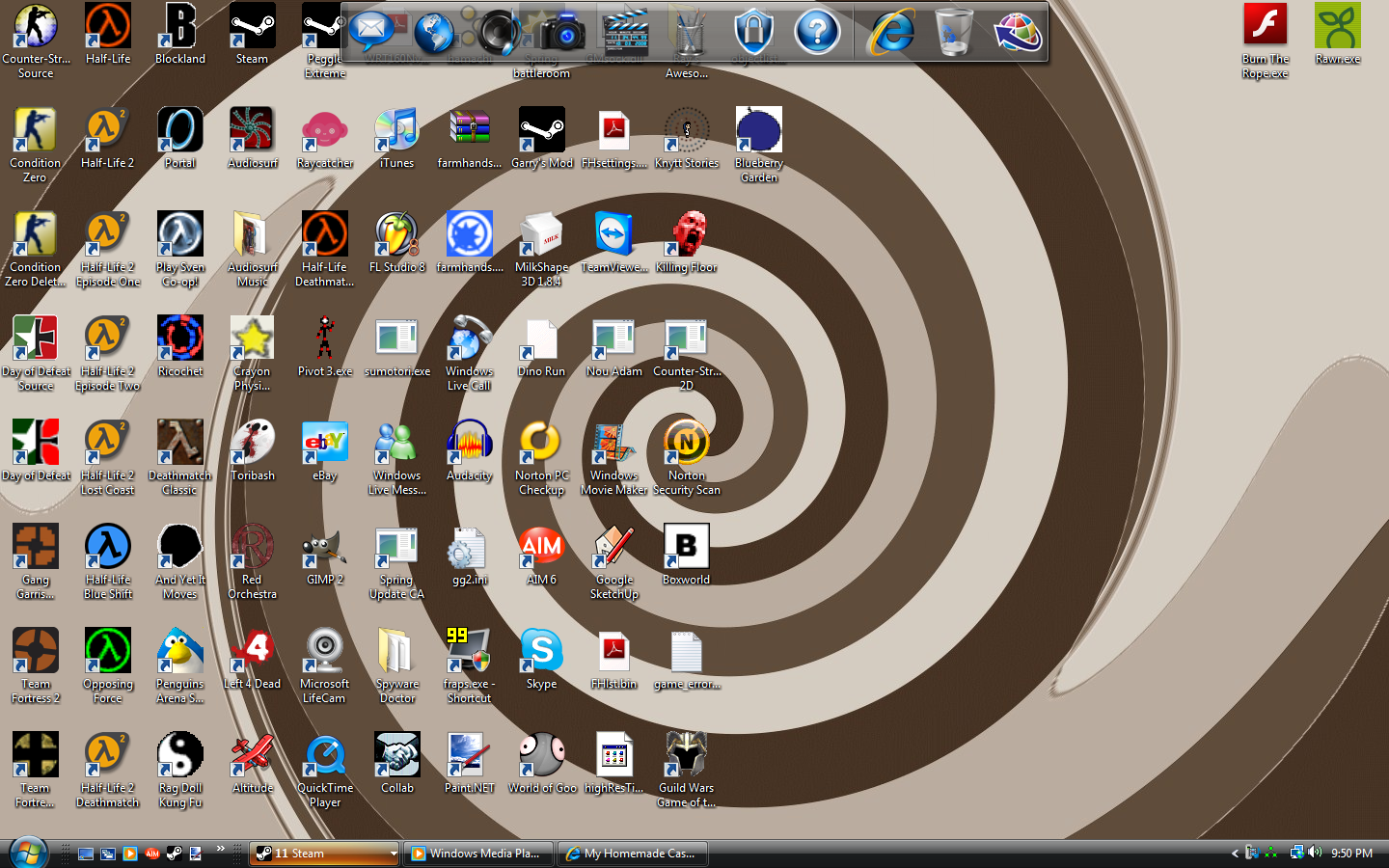Click the security shield icon in the top dock
The height and width of the screenshot is (868, 1389).
coord(753,32)
